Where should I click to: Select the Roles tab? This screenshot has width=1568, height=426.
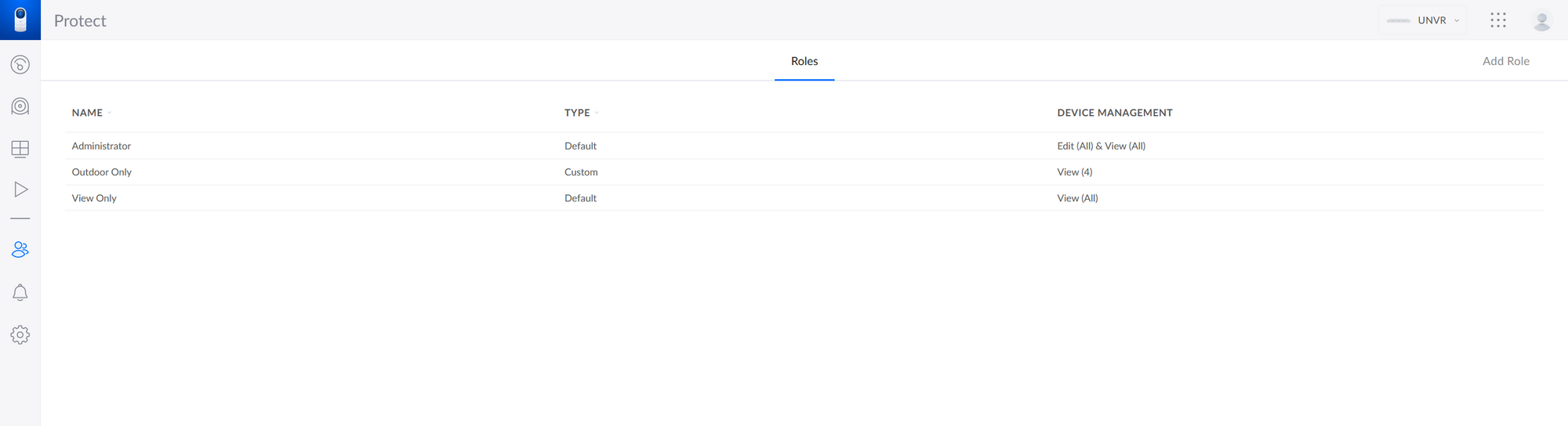[x=804, y=61]
